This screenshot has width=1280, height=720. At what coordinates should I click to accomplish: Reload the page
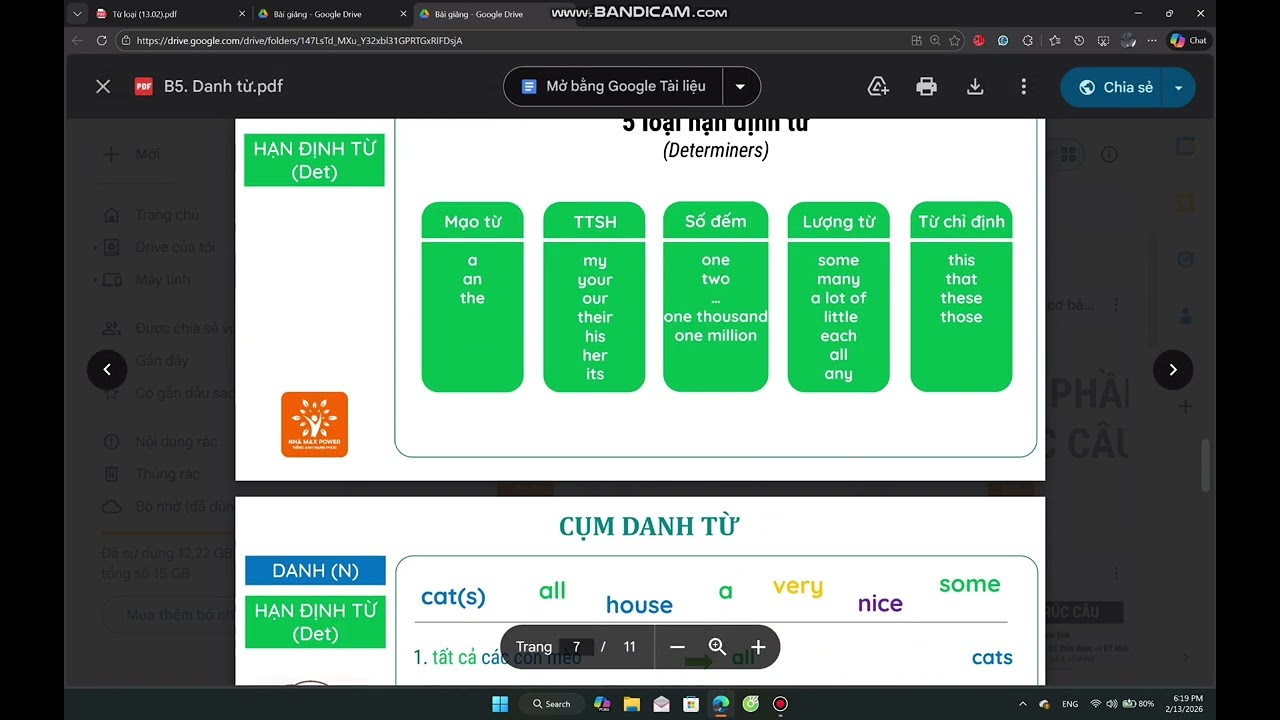pos(101,41)
